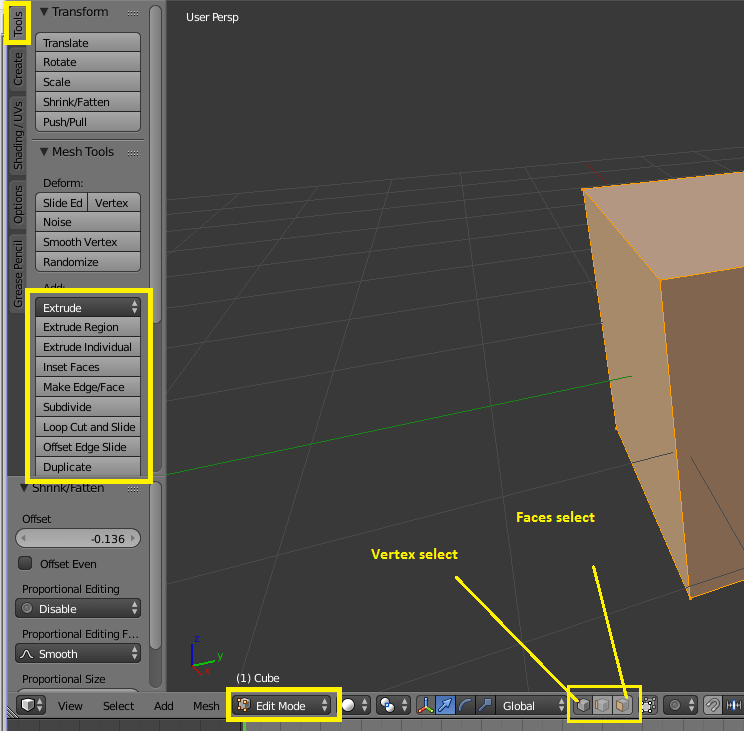Select the scale manipulator icon

(x=485, y=705)
